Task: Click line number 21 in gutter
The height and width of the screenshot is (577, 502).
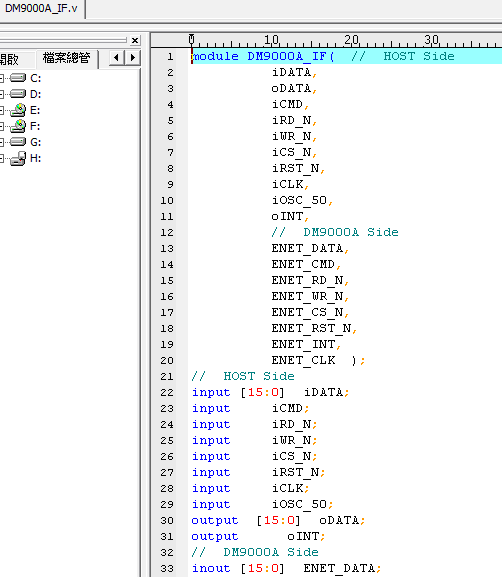Action: [x=167, y=376]
